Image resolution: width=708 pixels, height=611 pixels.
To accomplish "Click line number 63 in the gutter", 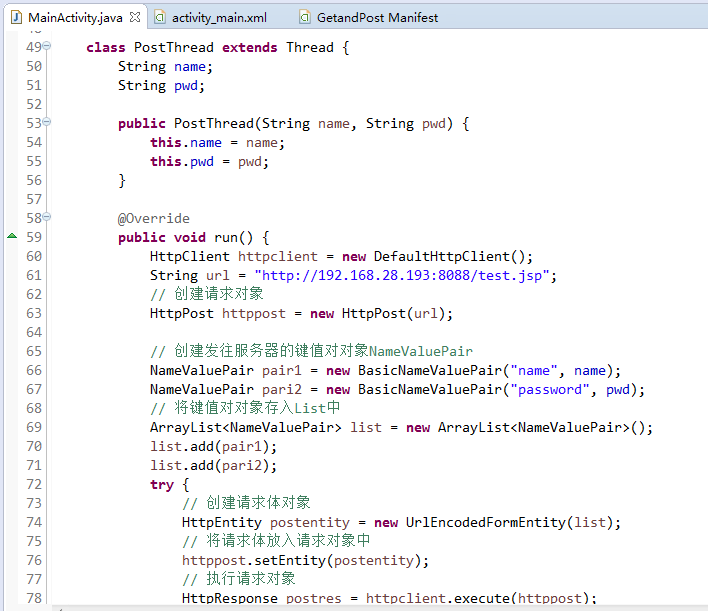I will (x=34, y=313).
